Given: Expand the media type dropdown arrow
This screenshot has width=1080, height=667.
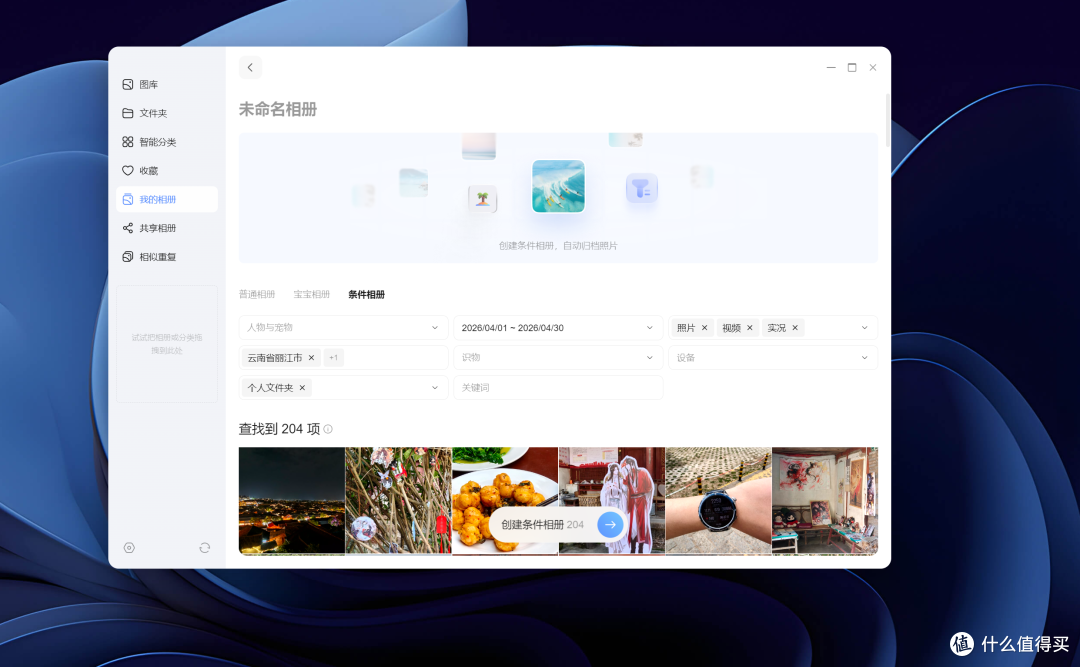Looking at the screenshot, I should 864,328.
